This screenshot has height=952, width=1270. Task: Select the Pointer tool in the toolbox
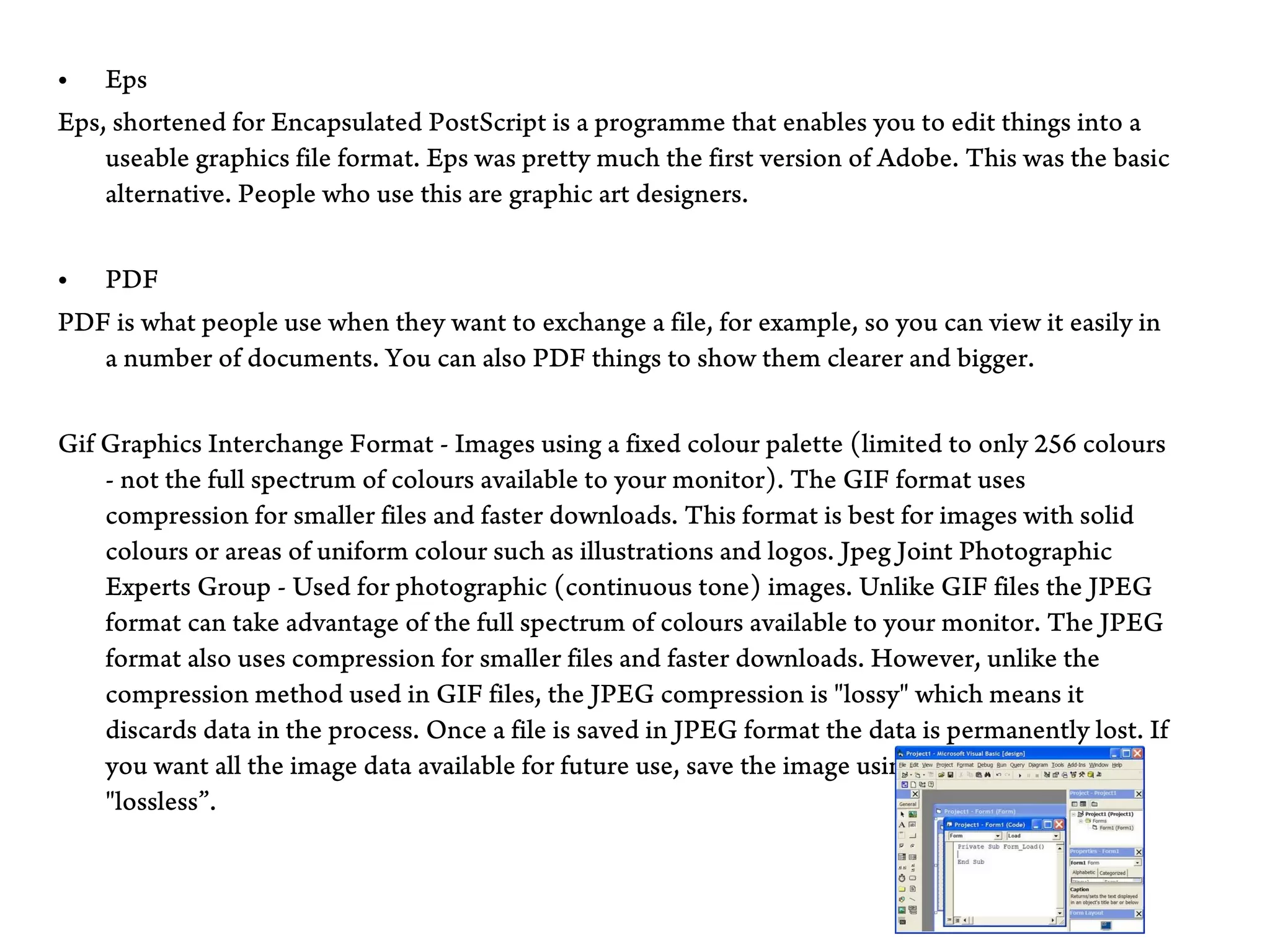(902, 814)
